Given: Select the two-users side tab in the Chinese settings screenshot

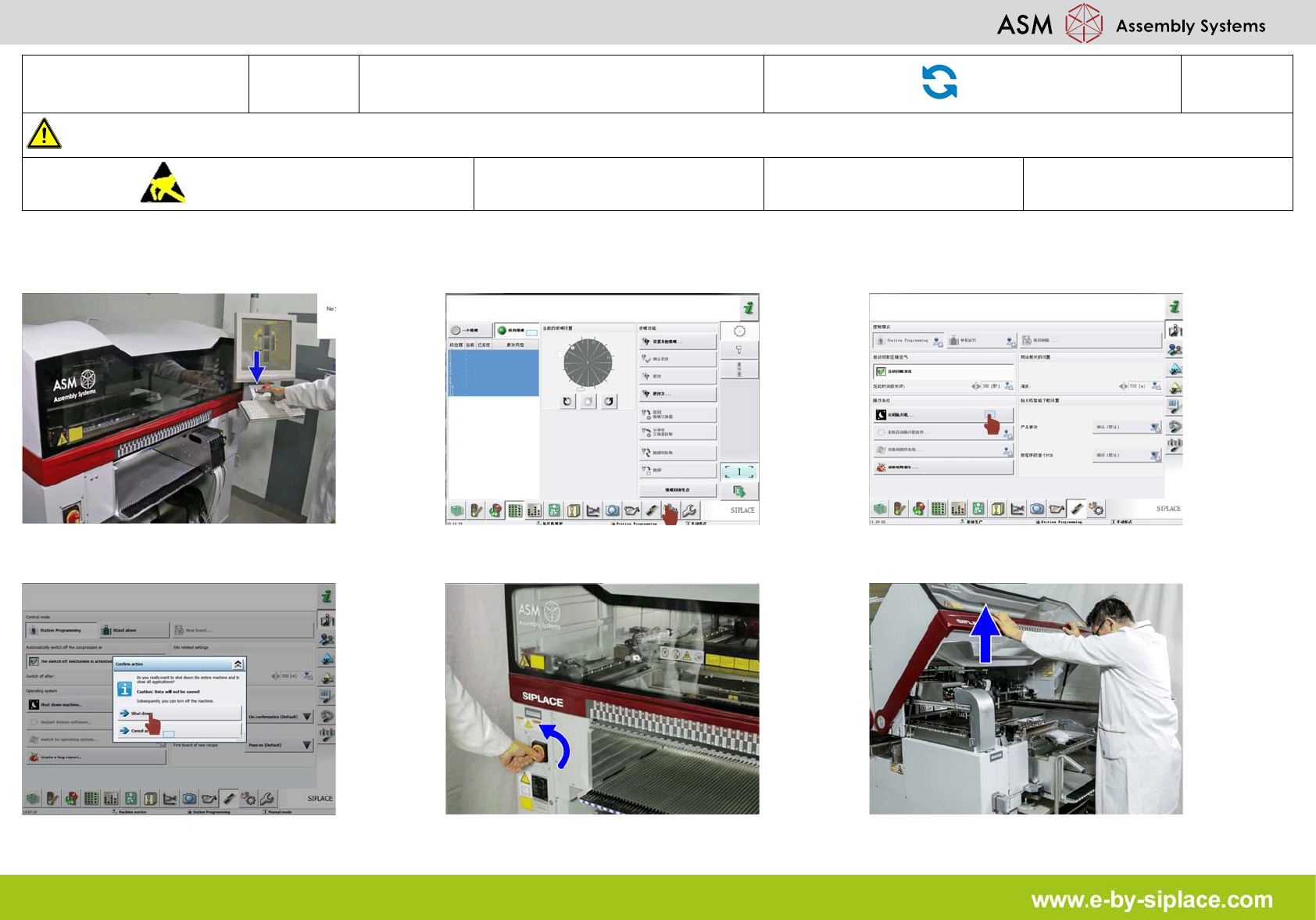Looking at the screenshot, I should (x=1174, y=349).
